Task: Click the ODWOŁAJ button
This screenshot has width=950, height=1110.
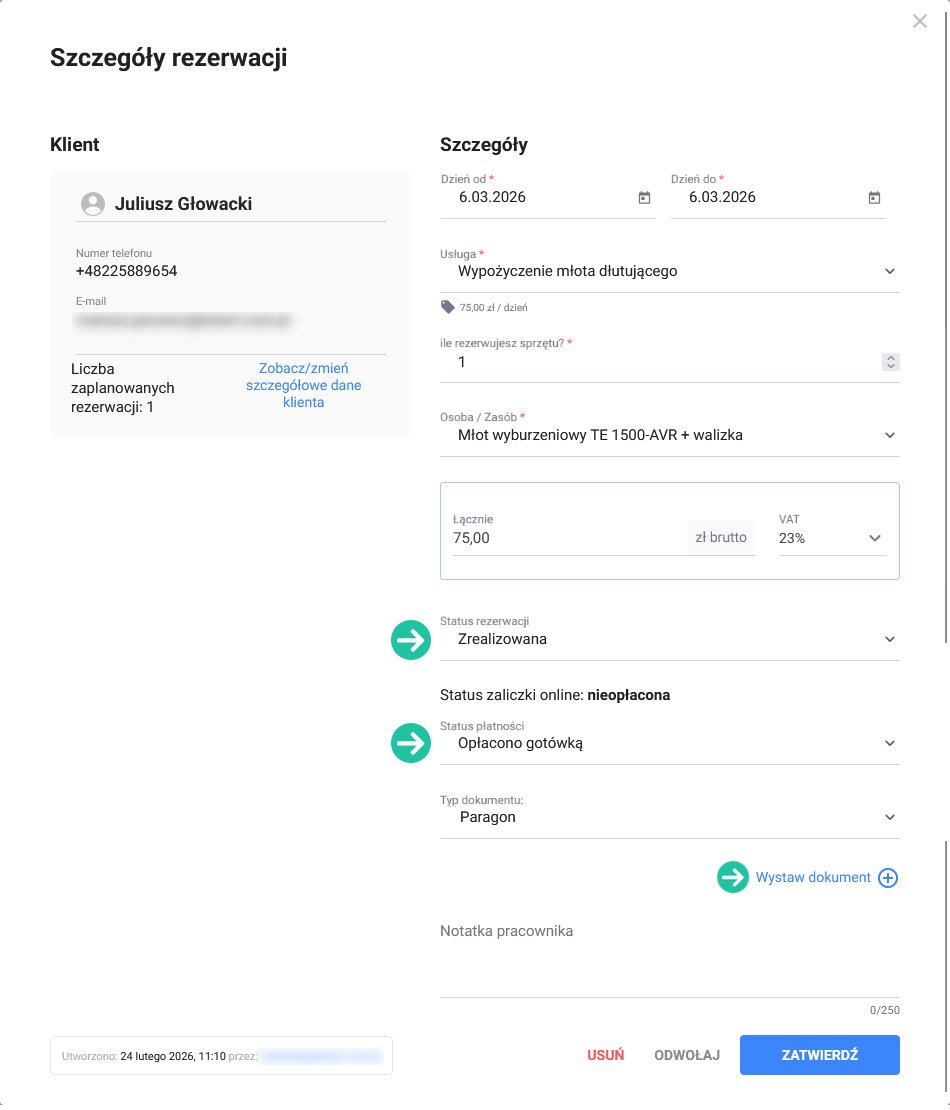Action: [687, 1055]
